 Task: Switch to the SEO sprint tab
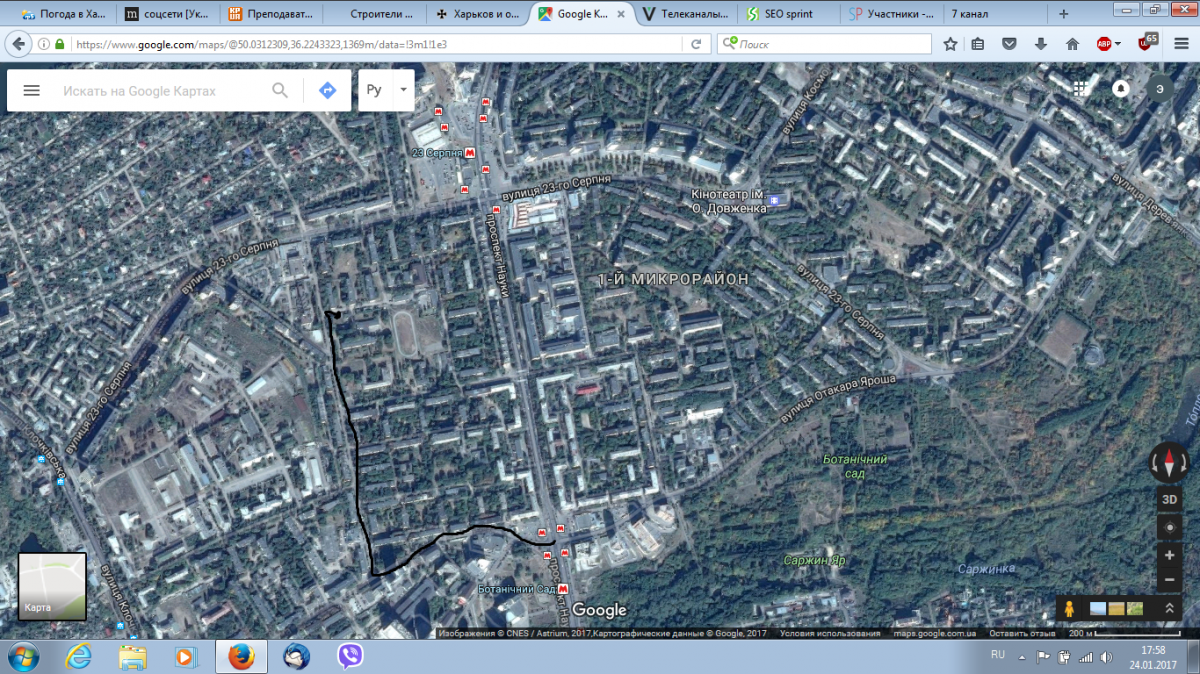785,14
